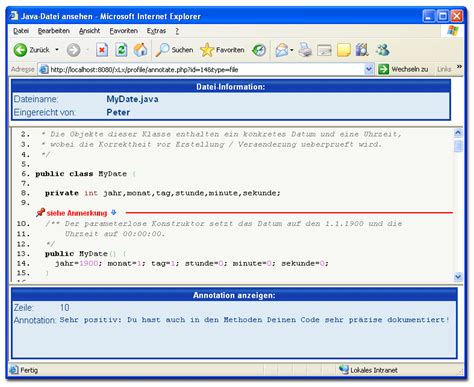Open the Ansicht menu
This screenshot has width=474, height=387.
click(x=89, y=31)
